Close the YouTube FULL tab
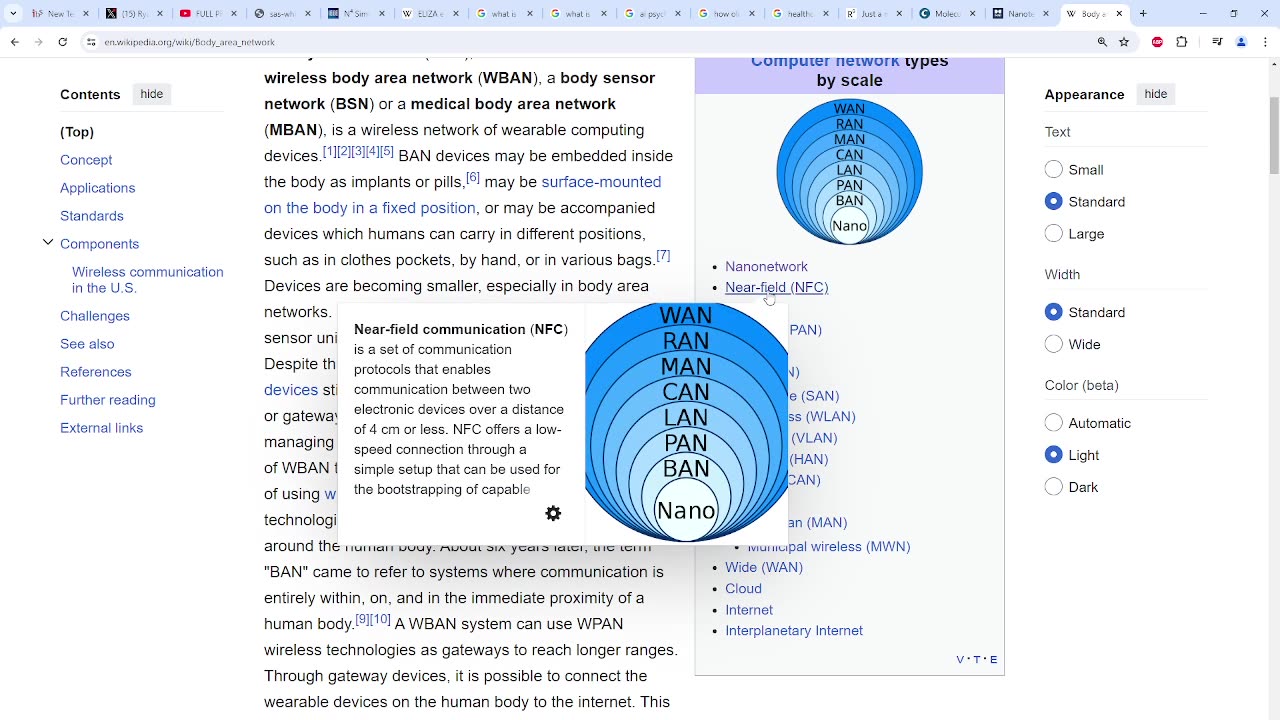This screenshot has height=720, width=1280. [x=233, y=14]
